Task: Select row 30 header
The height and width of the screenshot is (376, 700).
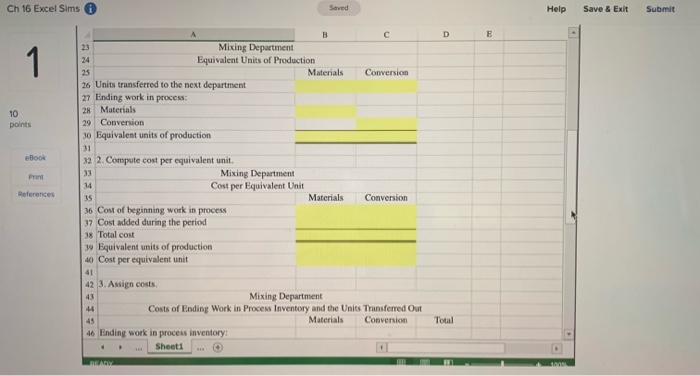Action: coord(87,135)
